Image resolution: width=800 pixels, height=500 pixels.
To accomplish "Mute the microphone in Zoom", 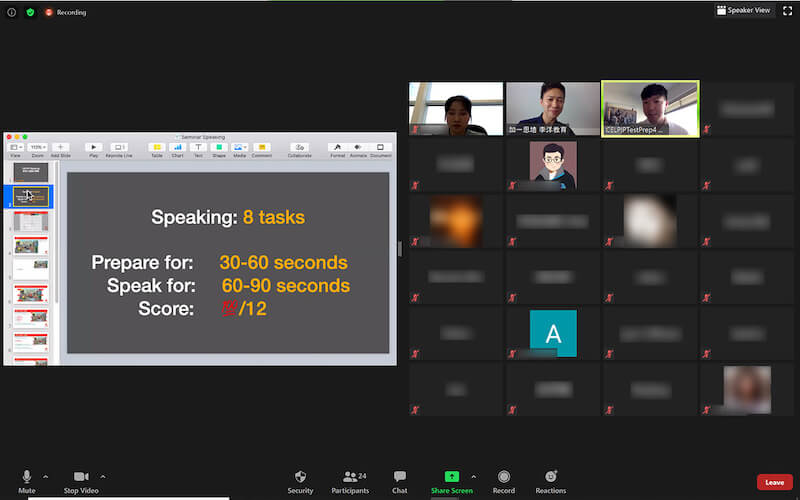I will click(27, 477).
